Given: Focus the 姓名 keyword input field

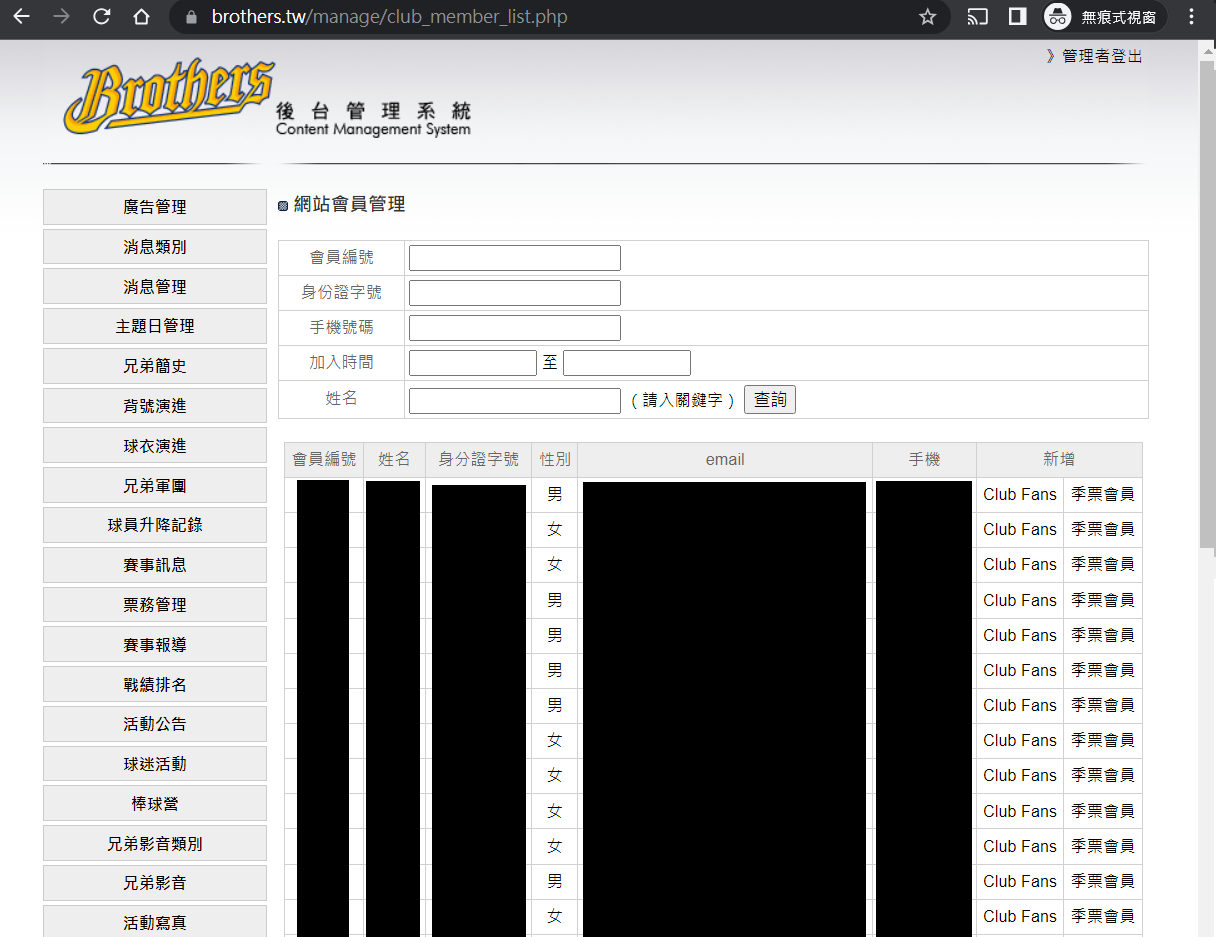Looking at the screenshot, I should point(515,401).
